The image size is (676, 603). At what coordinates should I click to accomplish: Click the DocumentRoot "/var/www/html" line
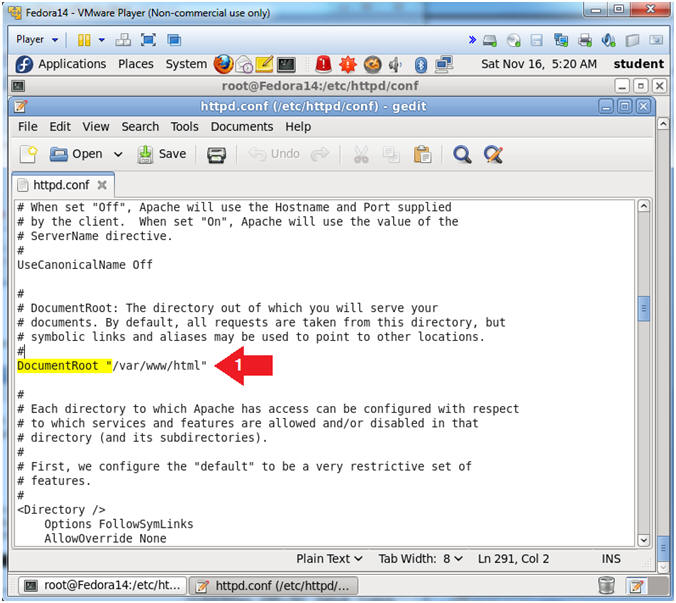[x=112, y=366]
